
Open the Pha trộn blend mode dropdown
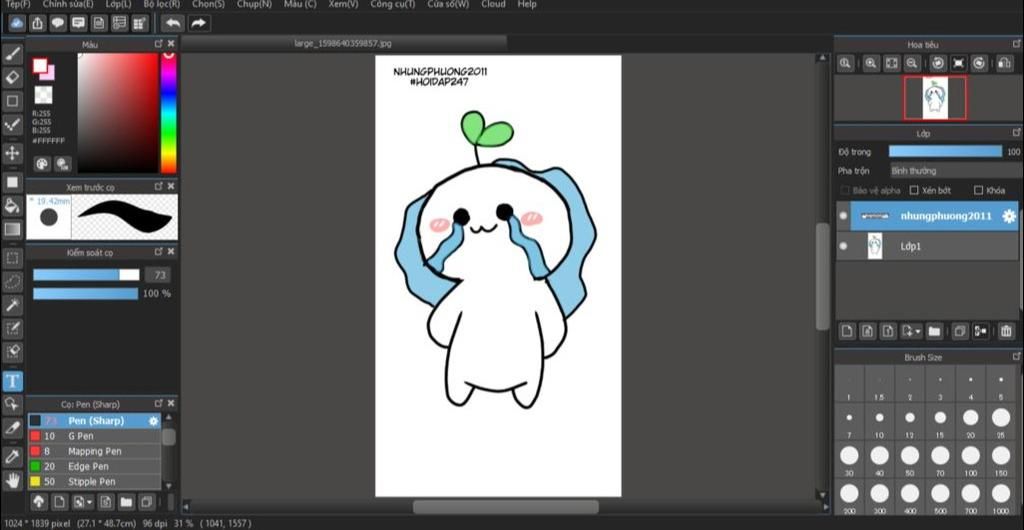tap(954, 171)
